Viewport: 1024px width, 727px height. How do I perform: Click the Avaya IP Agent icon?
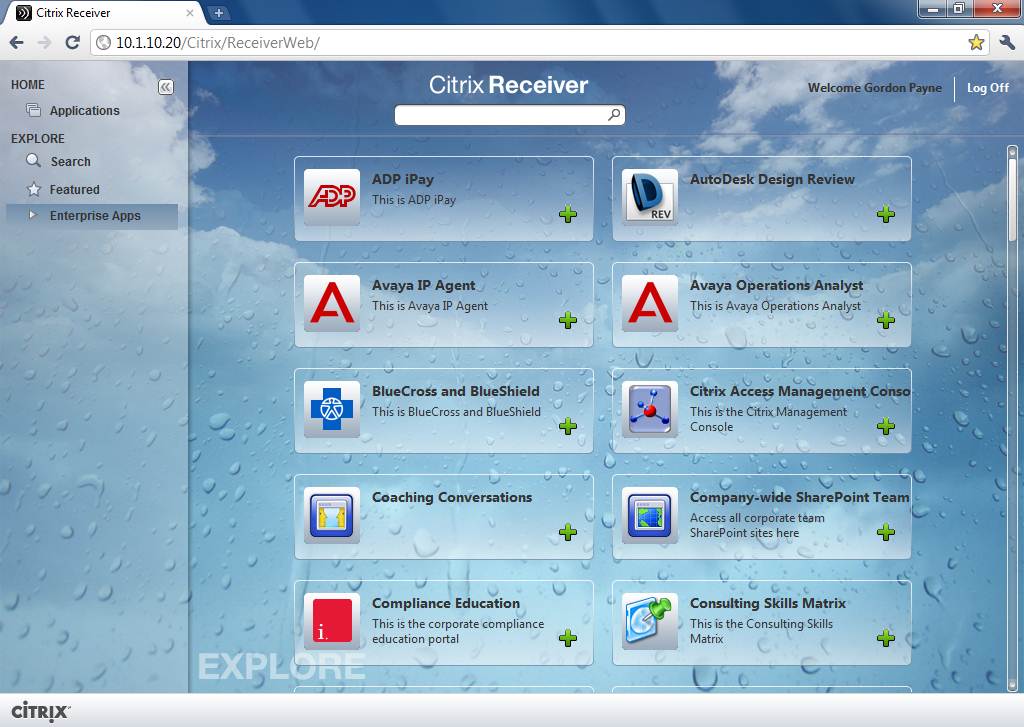click(331, 303)
